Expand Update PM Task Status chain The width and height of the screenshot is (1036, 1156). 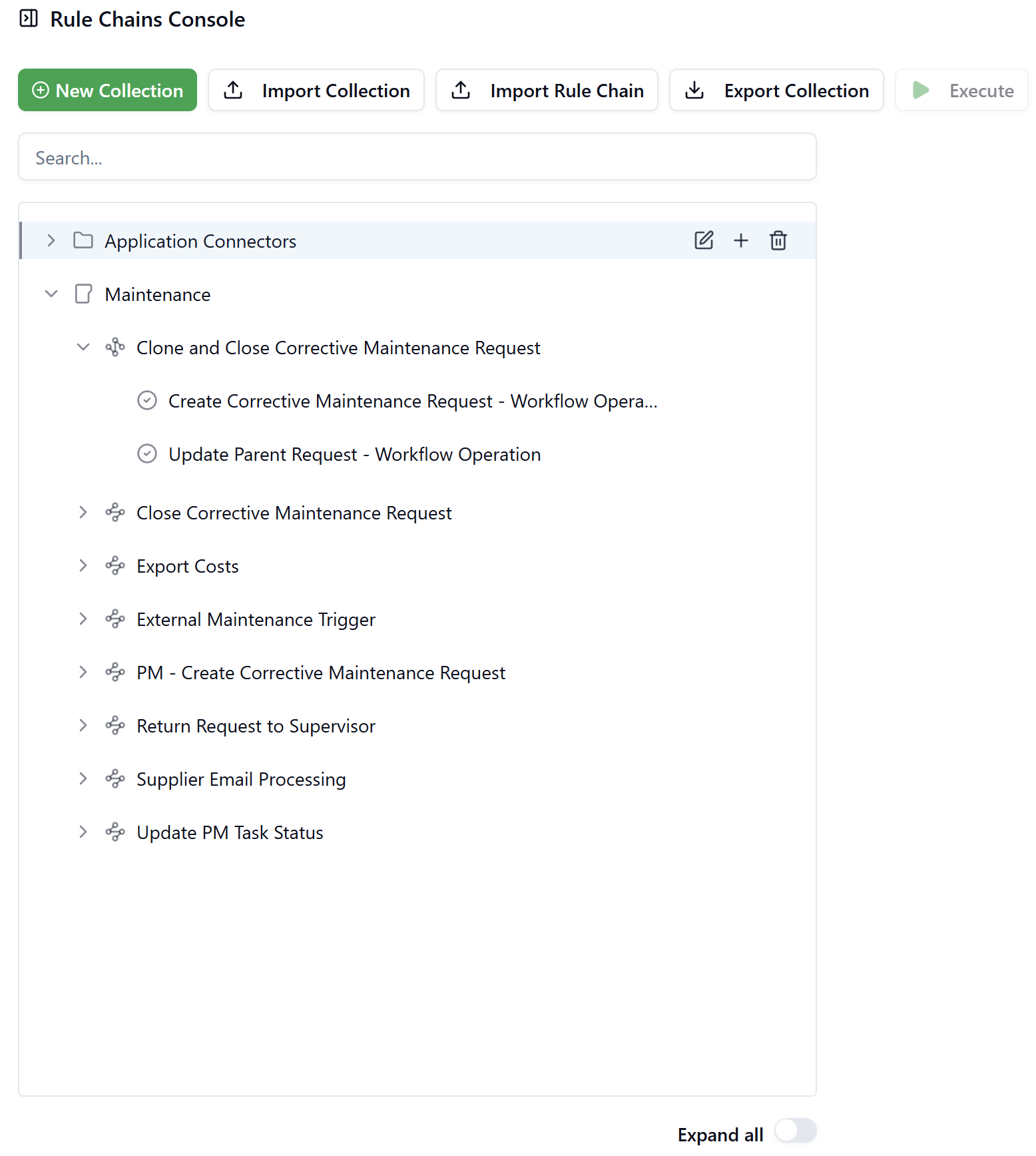coord(83,832)
